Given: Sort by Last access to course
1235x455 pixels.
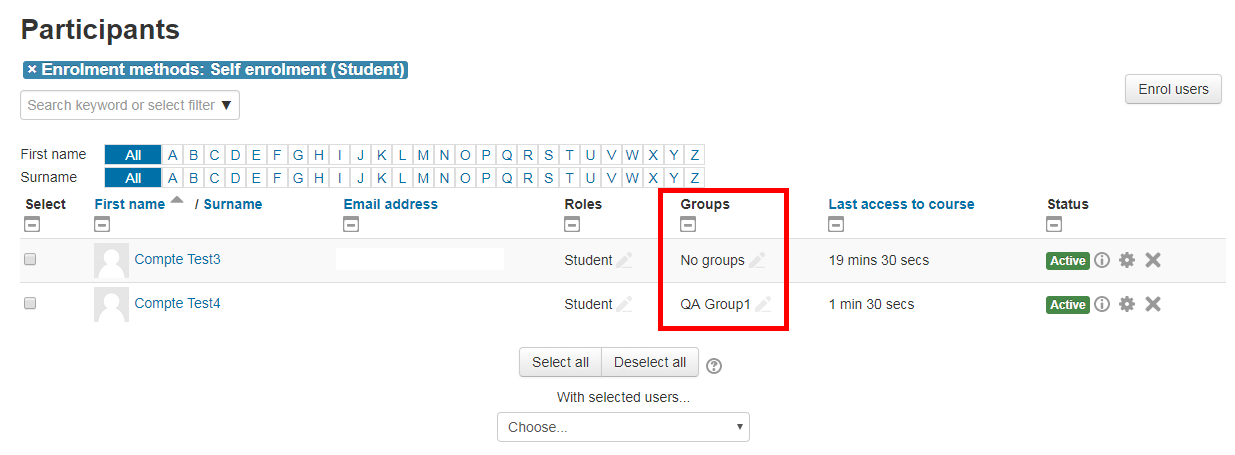Looking at the screenshot, I should point(901,204).
